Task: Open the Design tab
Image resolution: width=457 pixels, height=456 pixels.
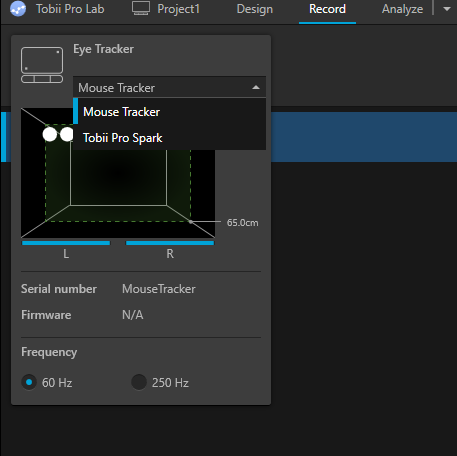Action: click(255, 9)
